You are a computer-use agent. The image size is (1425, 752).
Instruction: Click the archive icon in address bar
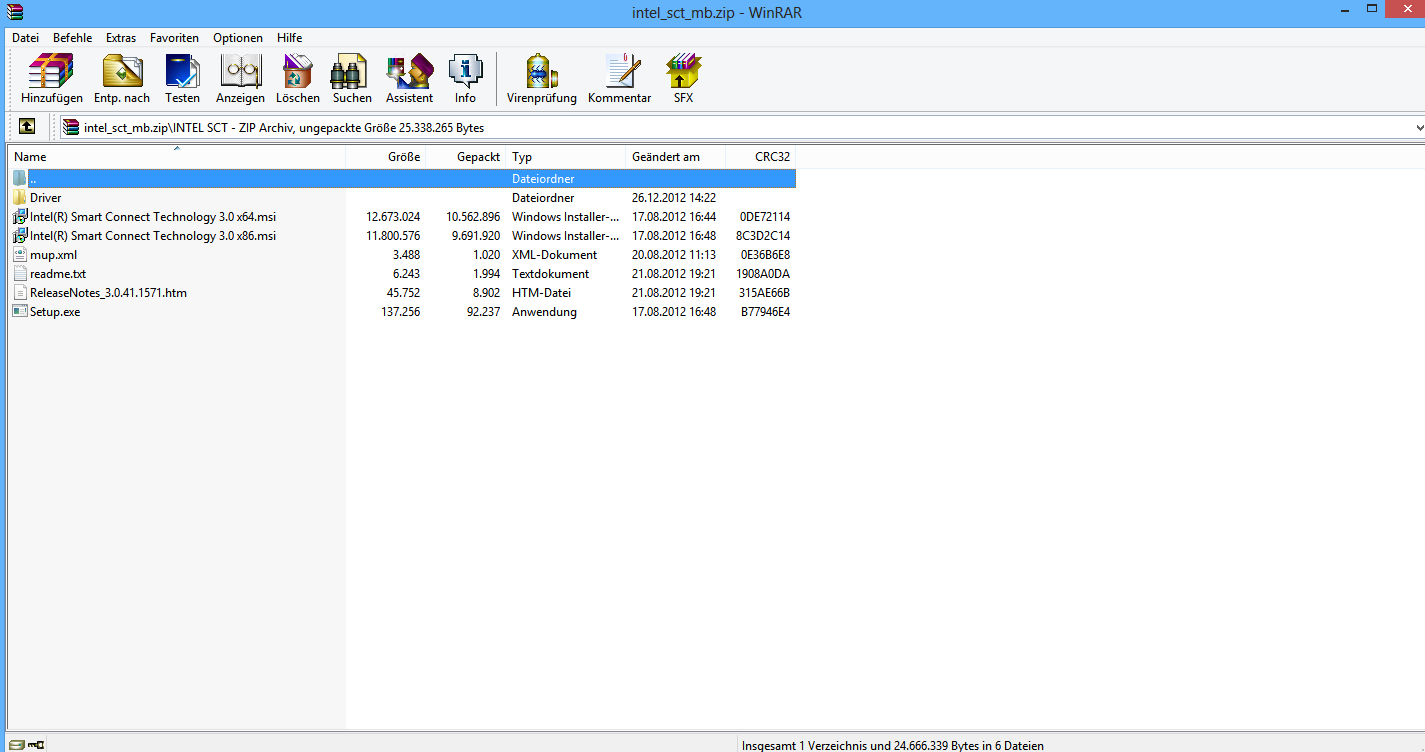[71, 127]
